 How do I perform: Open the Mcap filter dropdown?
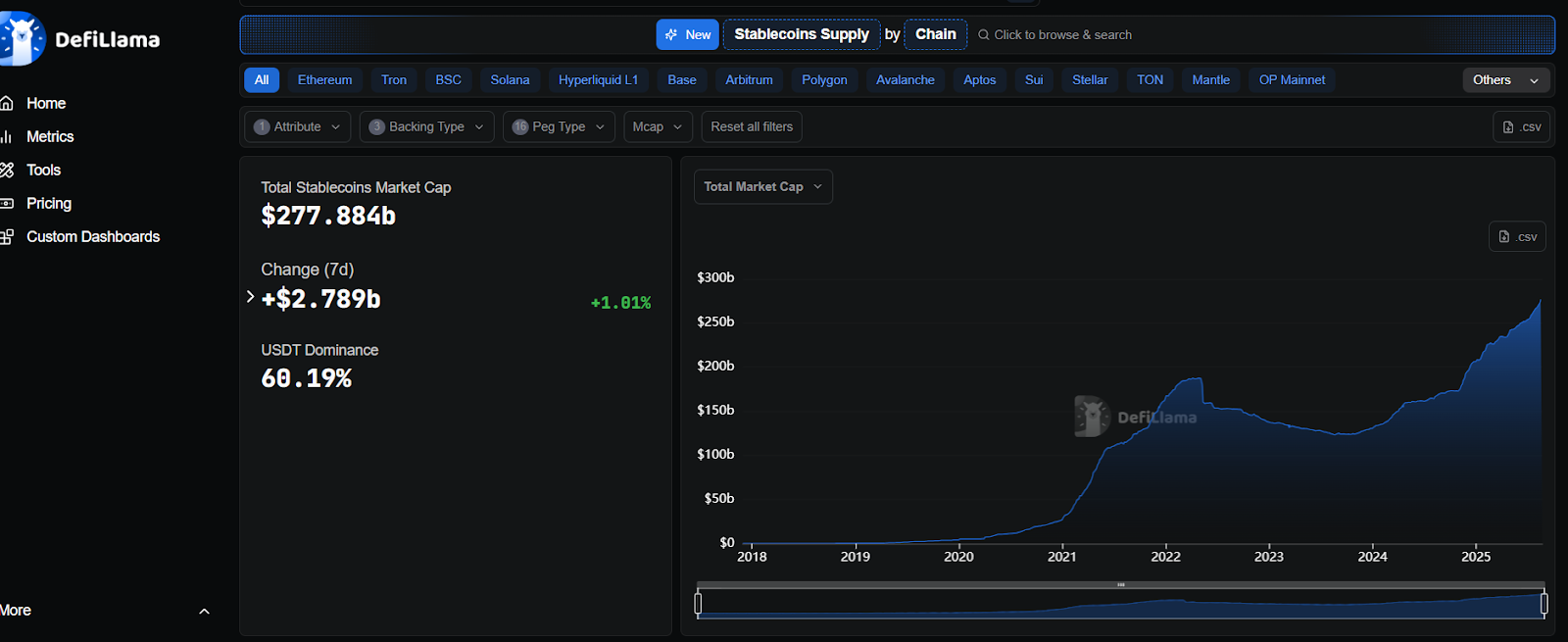pos(658,126)
